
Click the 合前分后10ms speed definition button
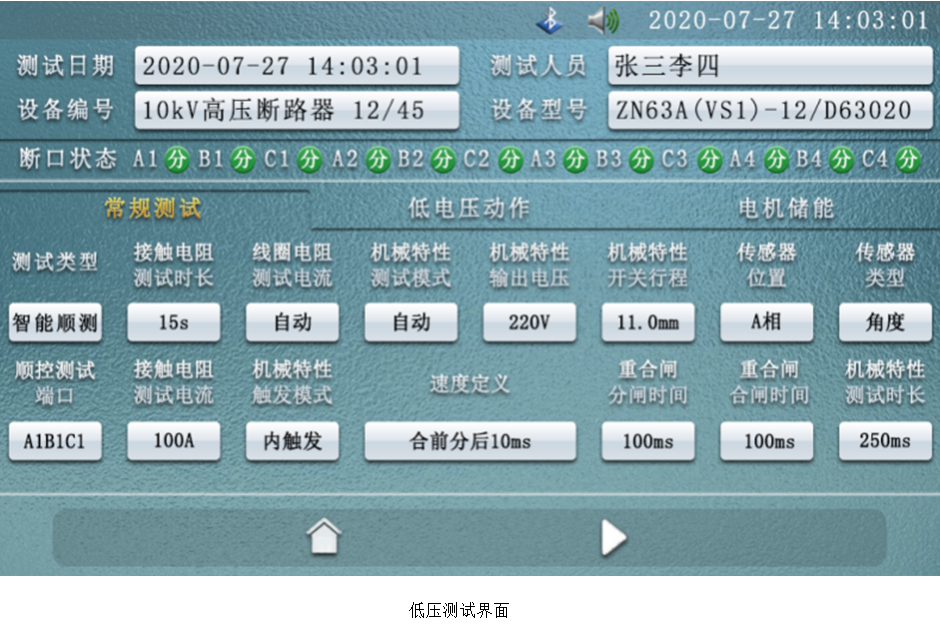point(470,441)
